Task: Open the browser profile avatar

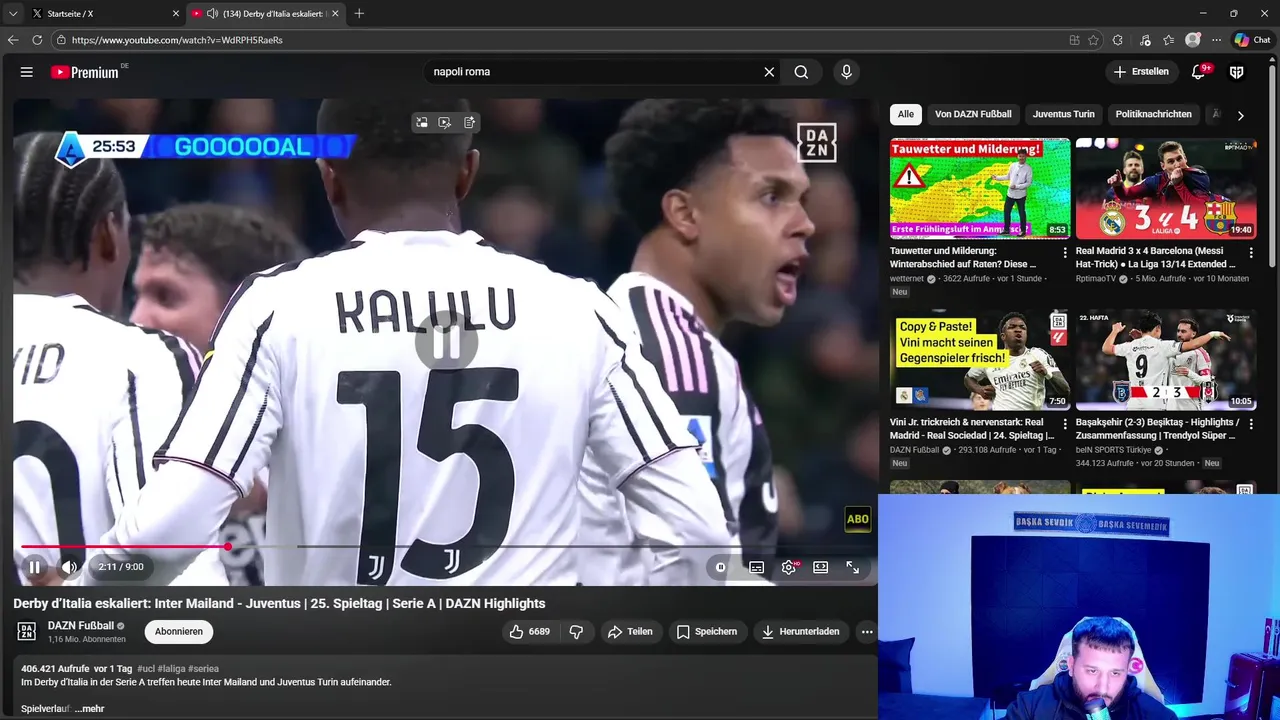Action: coord(1192,40)
